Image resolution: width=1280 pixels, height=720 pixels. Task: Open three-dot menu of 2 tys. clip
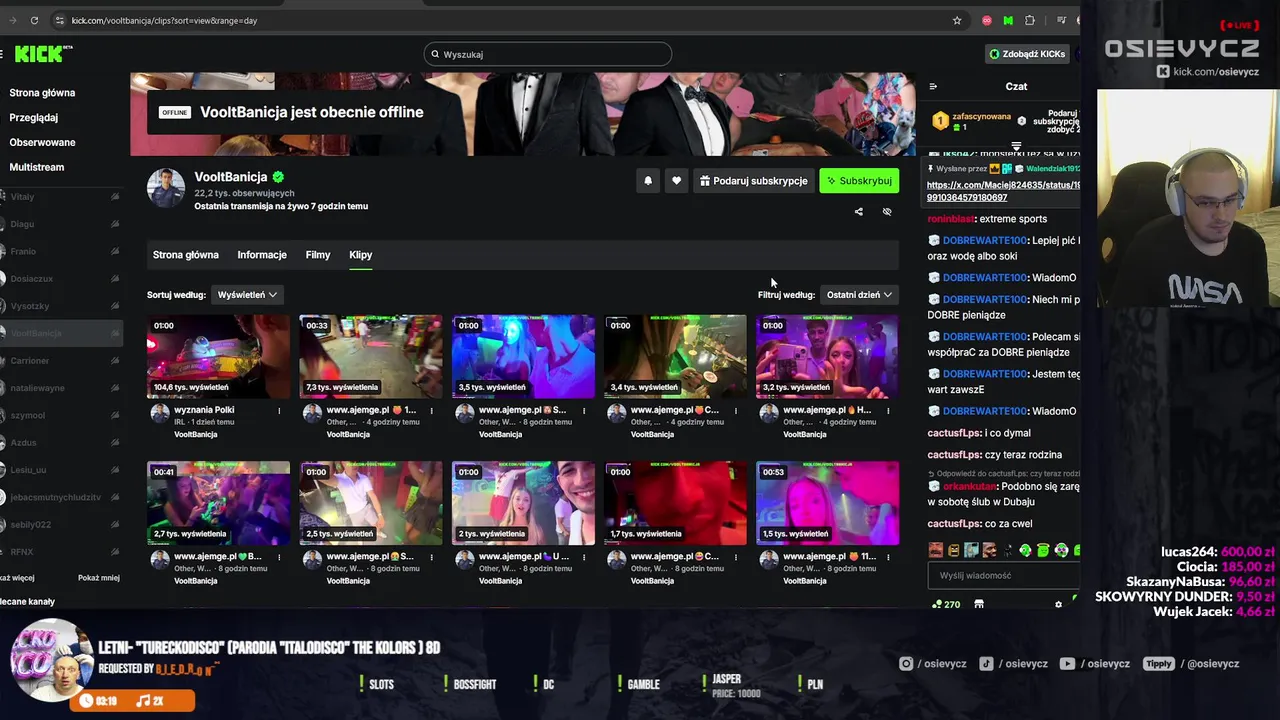coord(583,557)
